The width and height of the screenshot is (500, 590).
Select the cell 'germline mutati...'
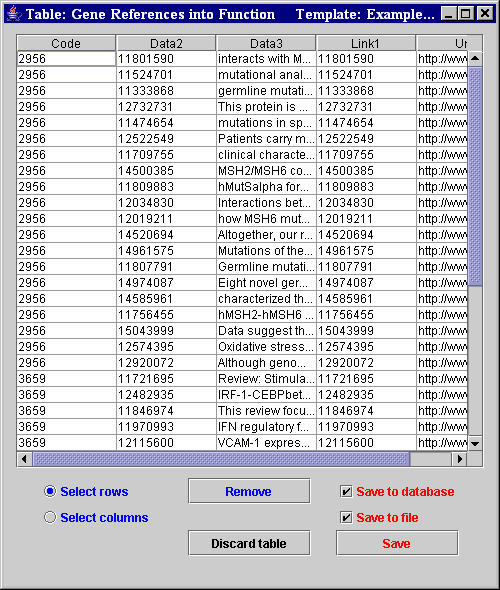[x=266, y=91]
